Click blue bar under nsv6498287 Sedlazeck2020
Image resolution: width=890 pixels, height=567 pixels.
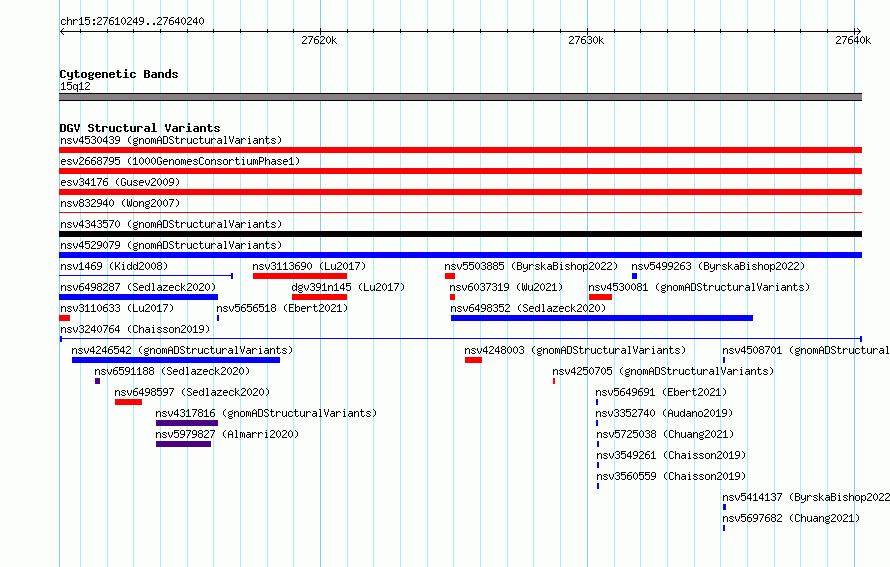[x=138, y=297]
